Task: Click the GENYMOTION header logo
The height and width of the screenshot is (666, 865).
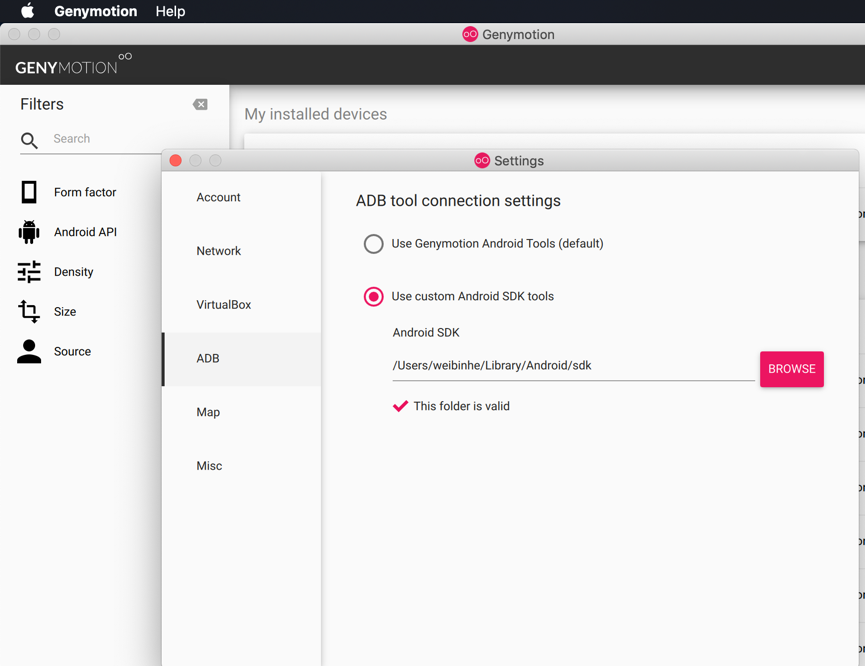Action: (x=73, y=65)
